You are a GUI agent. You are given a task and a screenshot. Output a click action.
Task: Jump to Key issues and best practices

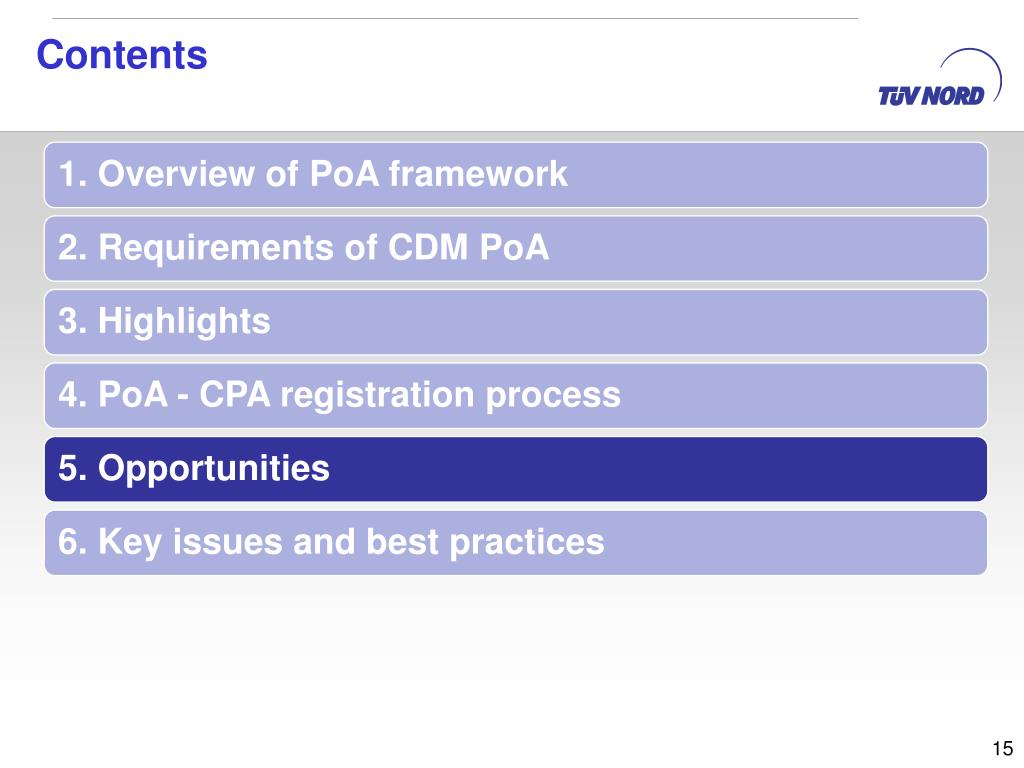[516, 543]
